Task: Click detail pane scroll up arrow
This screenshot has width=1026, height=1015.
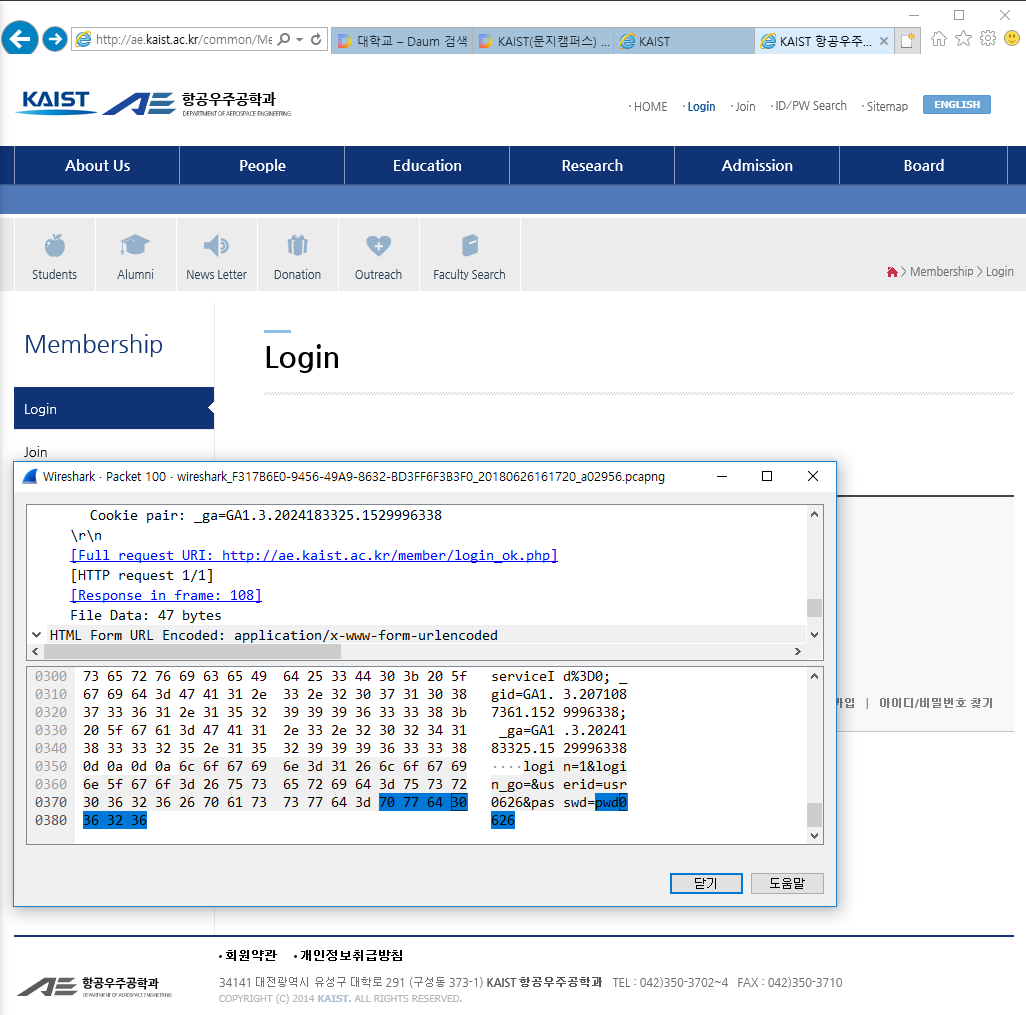Action: (x=814, y=514)
